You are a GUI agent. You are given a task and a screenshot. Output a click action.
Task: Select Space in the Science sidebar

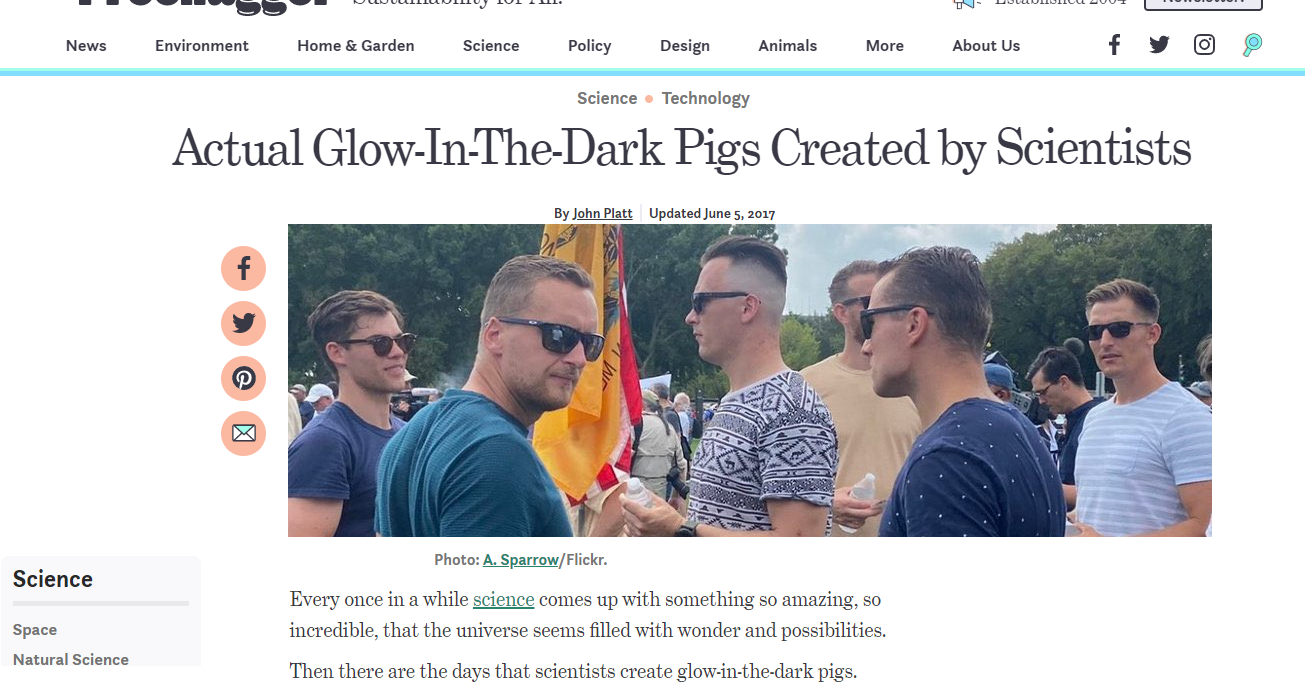point(35,630)
